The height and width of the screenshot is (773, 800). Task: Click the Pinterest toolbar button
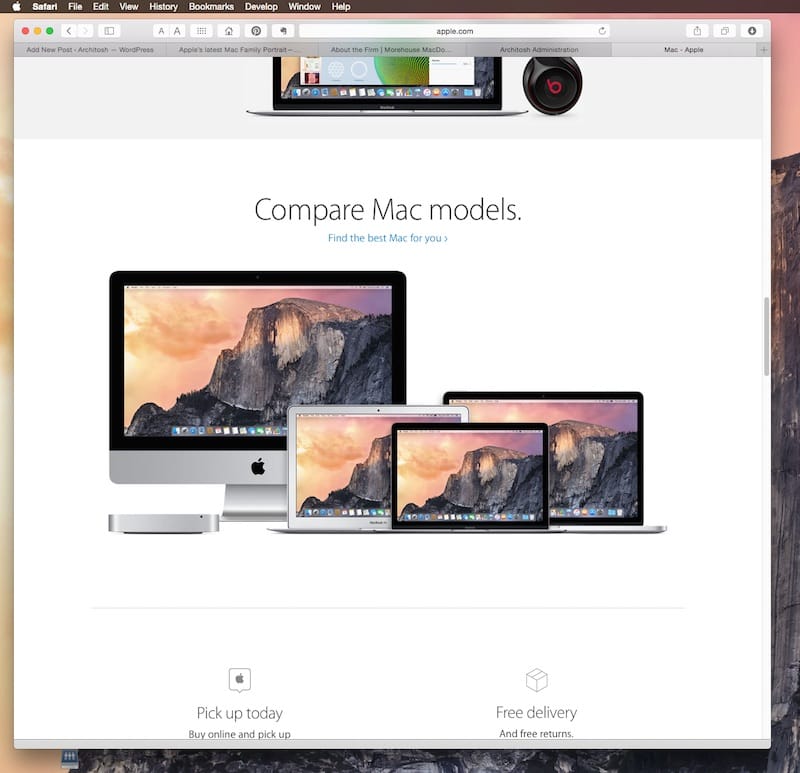[x=256, y=31]
